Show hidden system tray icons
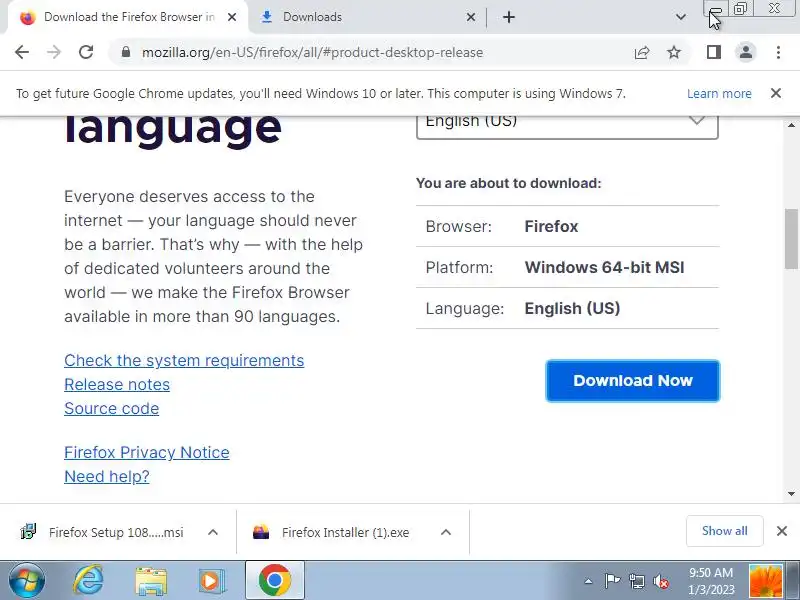This screenshot has height=600, width=800. (588, 581)
